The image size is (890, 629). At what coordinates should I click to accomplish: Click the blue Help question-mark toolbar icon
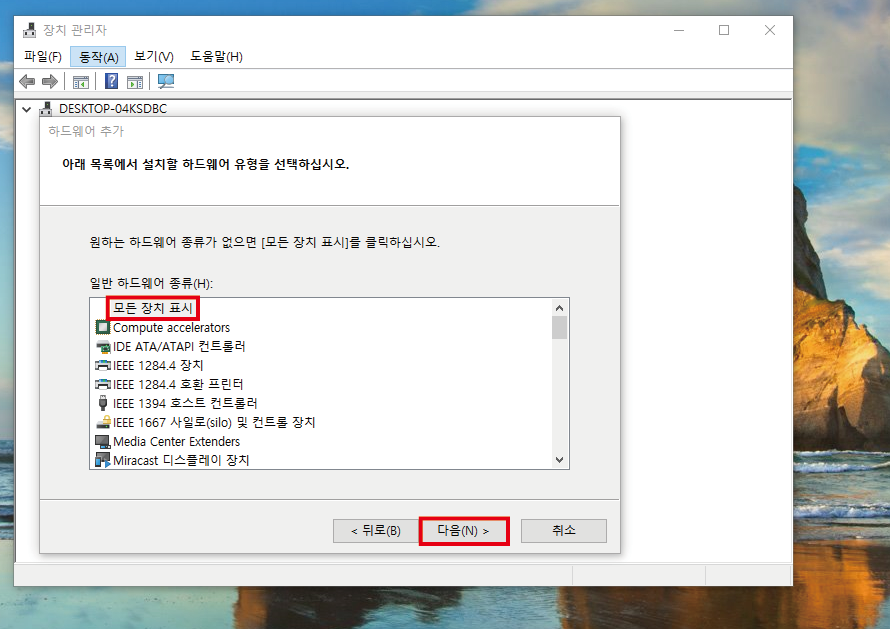[x=112, y=81]
